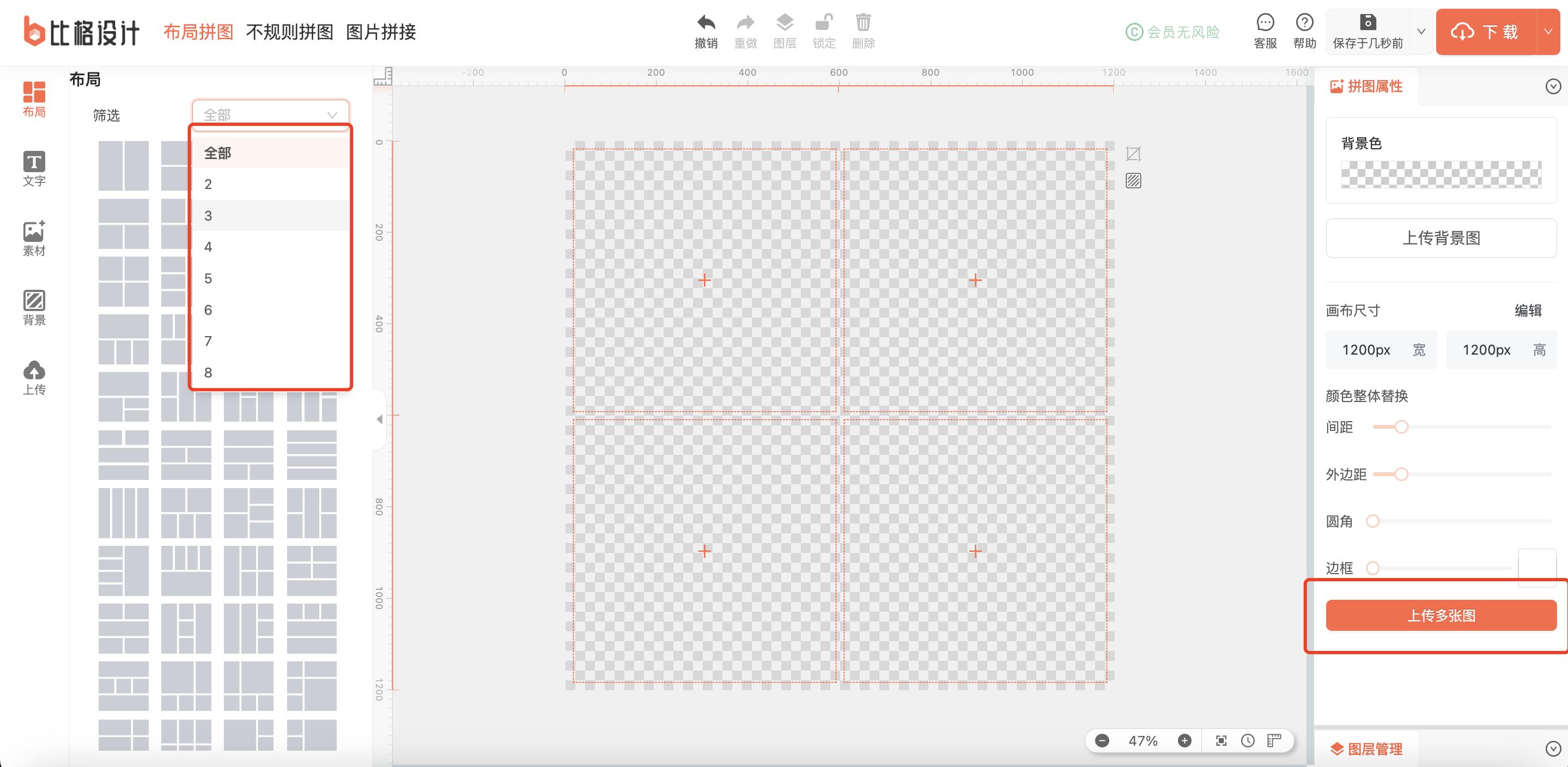The height and width of the screenshot is (767, 1568).
Task: Expand the arrow beside the 下载 button
Action: click(x=1548, y=32)
